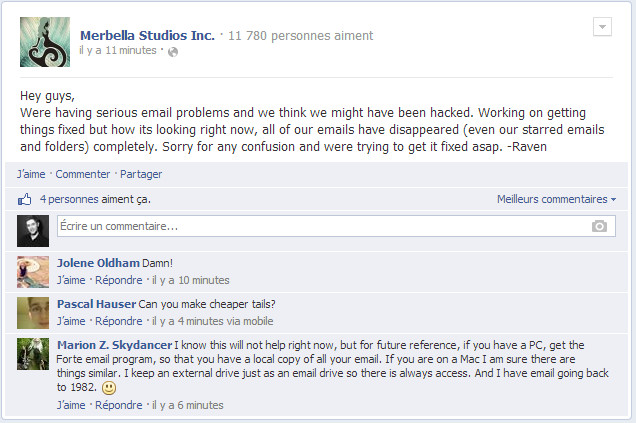The height and width of the screenshot is (423, 636).
Task: Click the globe privacy icon
Action: point(173,51)
